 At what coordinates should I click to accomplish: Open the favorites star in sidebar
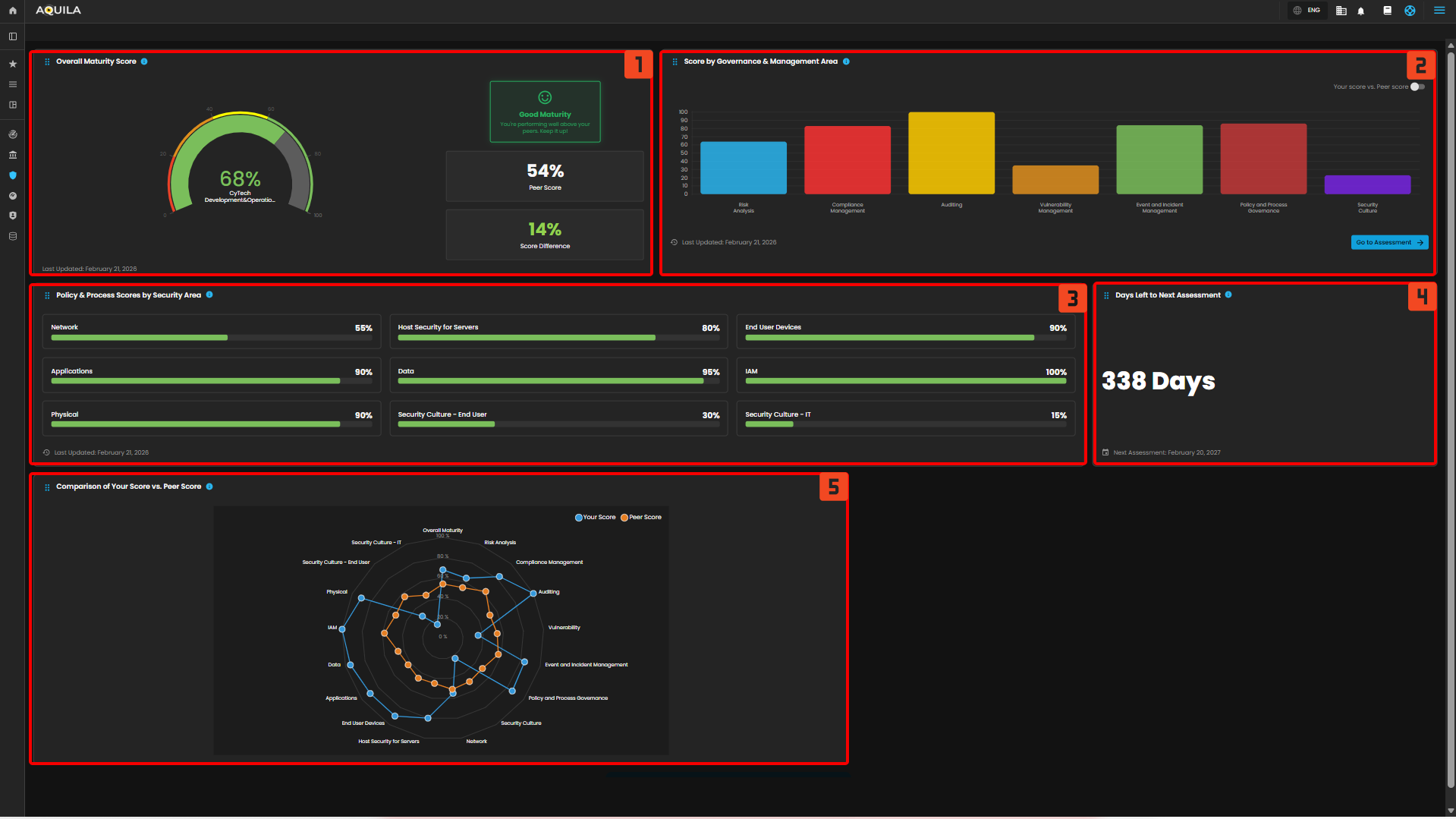point(12,65)
